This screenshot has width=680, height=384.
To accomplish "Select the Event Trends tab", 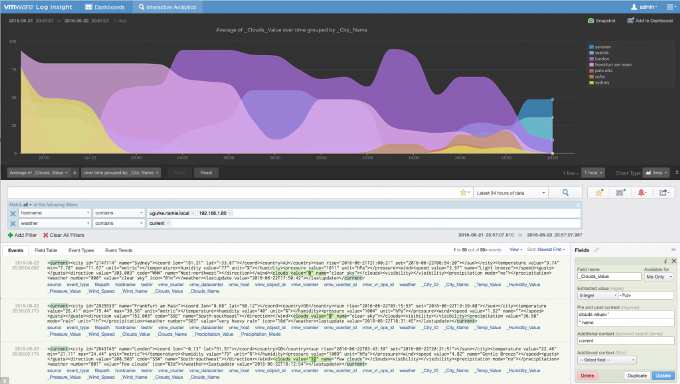I will coord(119,250).
